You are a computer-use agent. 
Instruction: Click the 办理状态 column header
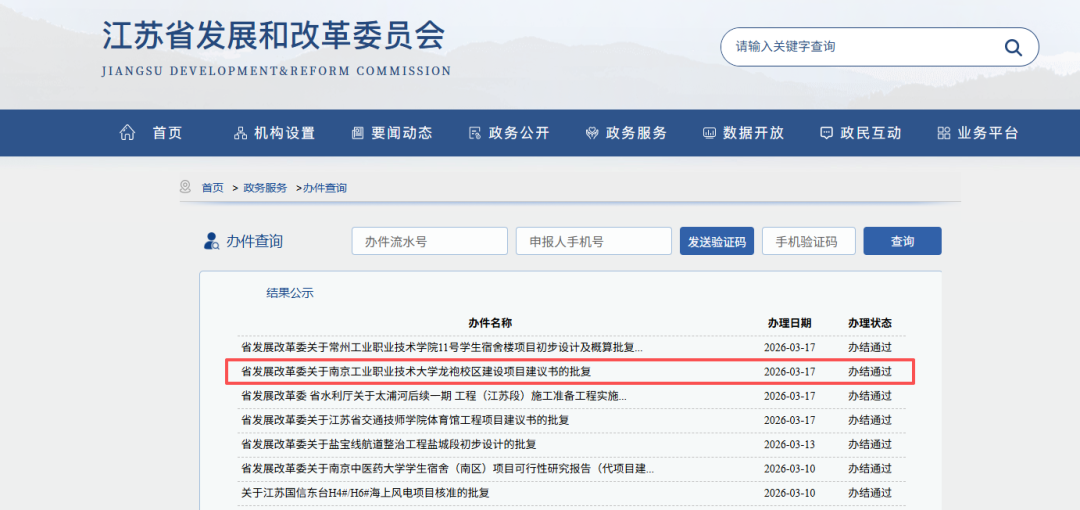click(870, 323)
